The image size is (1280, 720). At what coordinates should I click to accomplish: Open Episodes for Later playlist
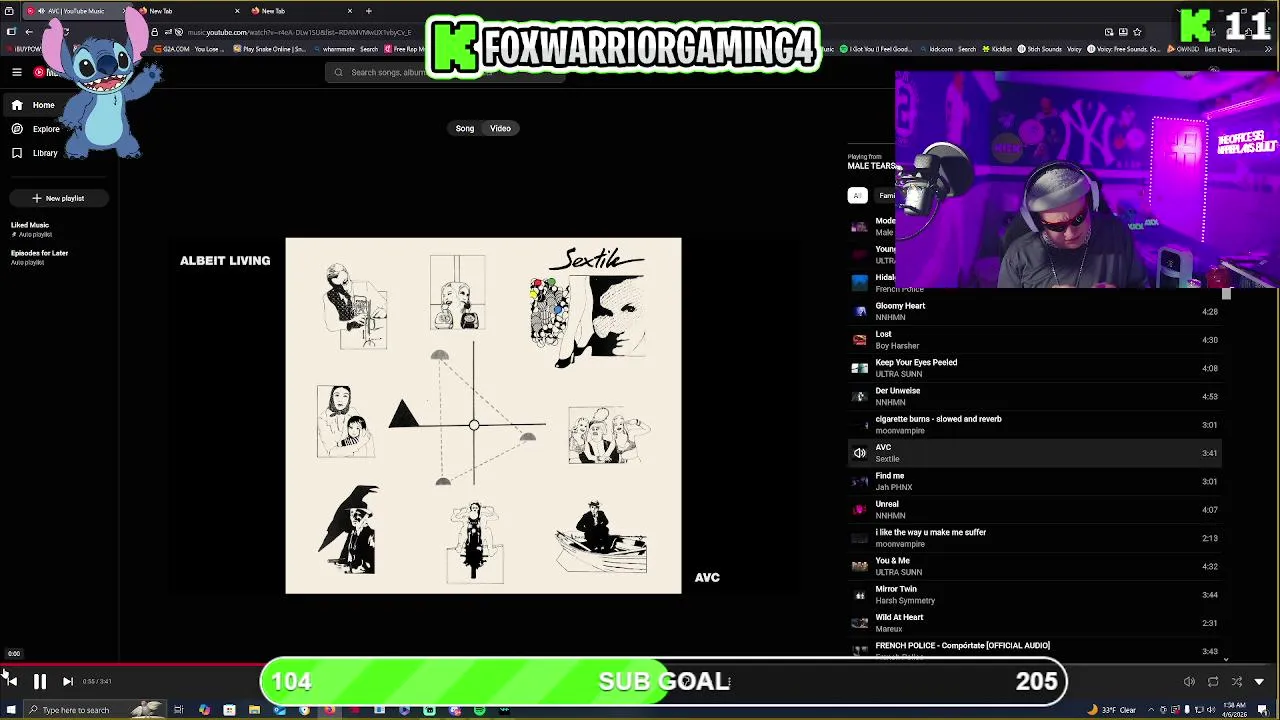click(40, 257)
